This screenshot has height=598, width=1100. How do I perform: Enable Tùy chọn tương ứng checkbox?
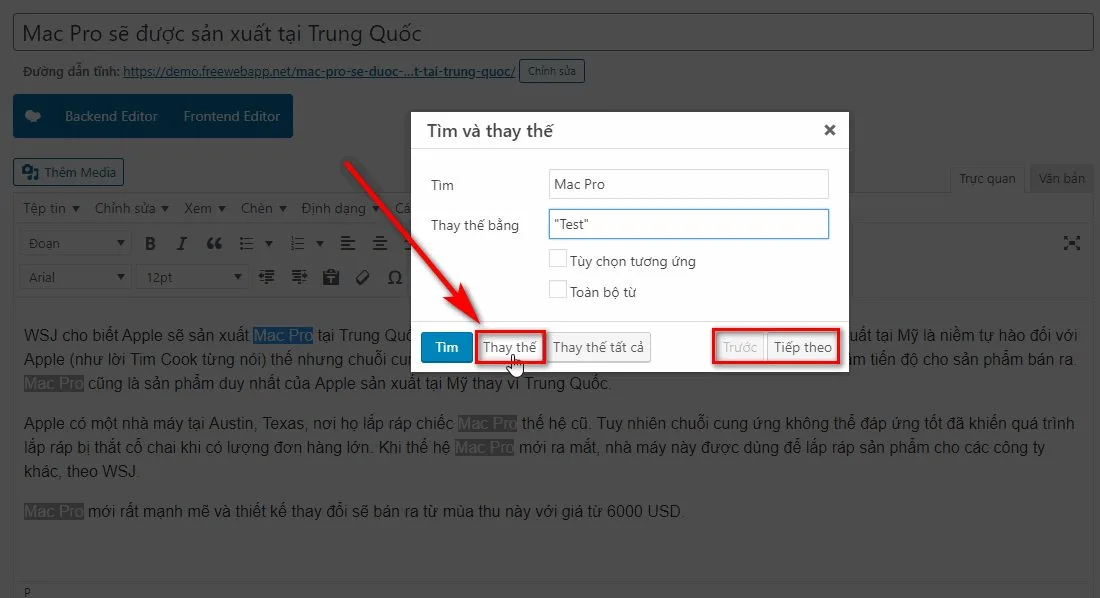[x=558, y=259]
